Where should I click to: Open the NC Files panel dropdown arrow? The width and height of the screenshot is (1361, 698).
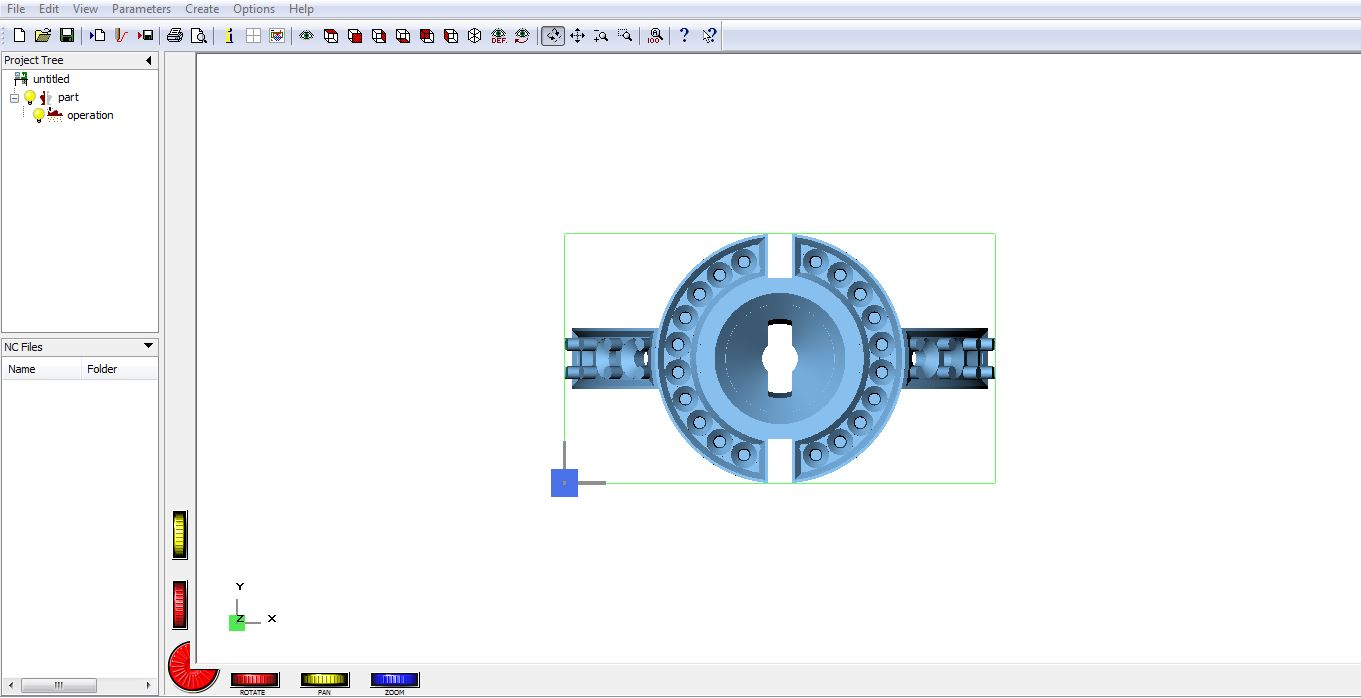coord(149,347)
